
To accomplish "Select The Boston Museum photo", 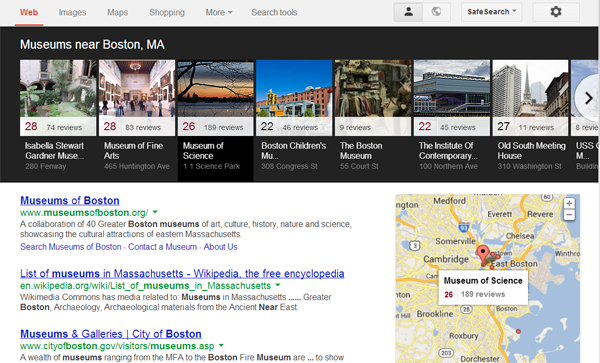I will (x=373, y=88).
